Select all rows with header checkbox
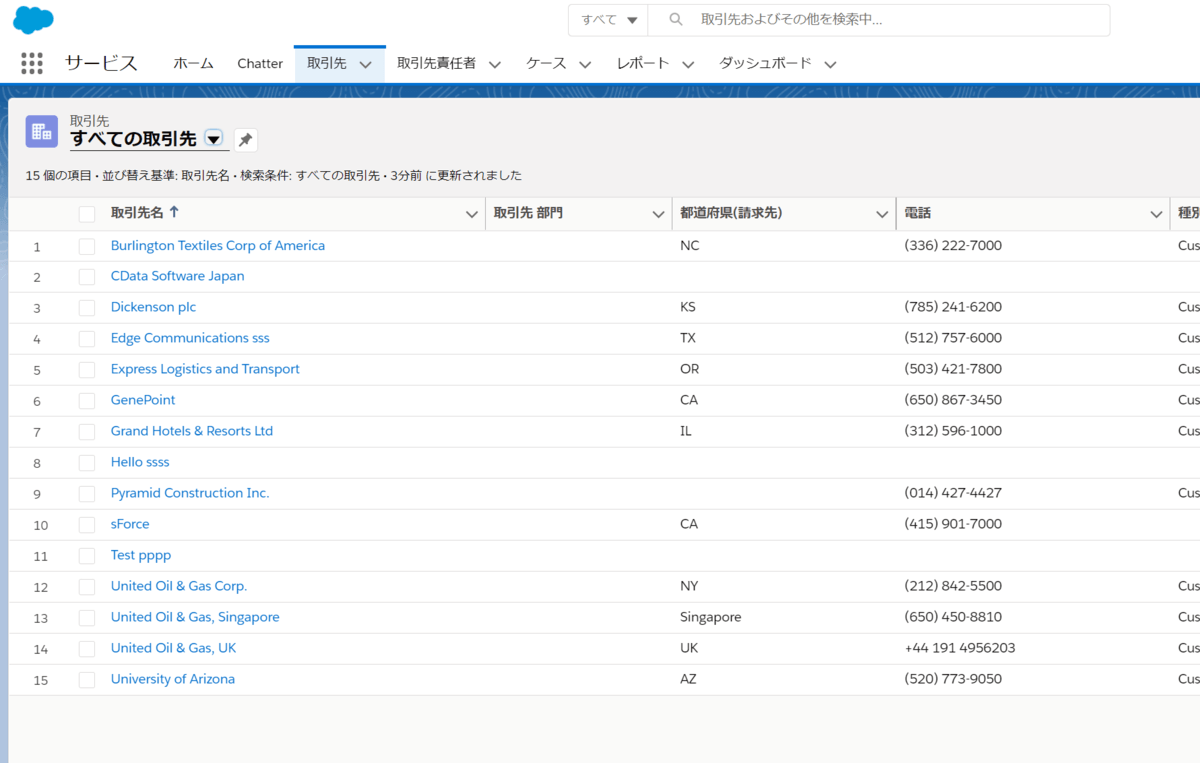This screenshot has height=763, width=1200. click(x=87, y=214)
